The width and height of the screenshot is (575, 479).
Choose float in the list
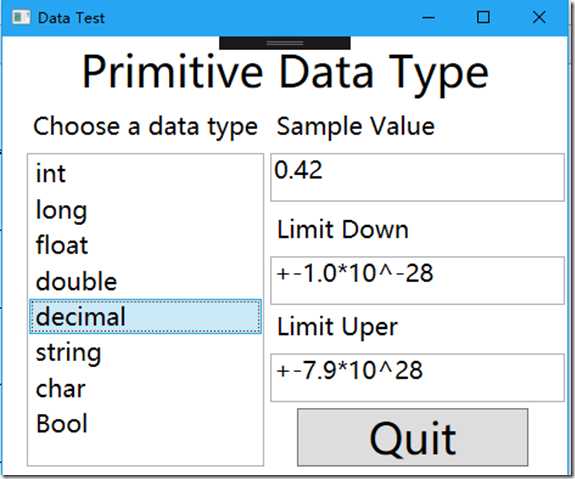tap(145, 245)
